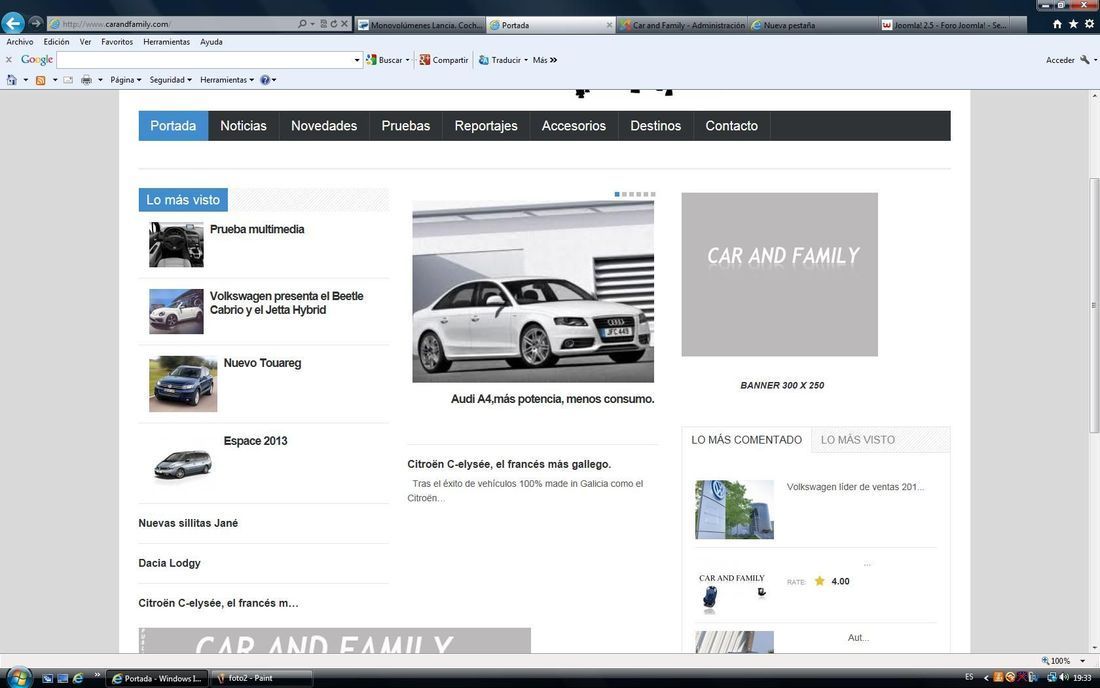Switch to Nueva pestaña browser tab

coord(812,25)
